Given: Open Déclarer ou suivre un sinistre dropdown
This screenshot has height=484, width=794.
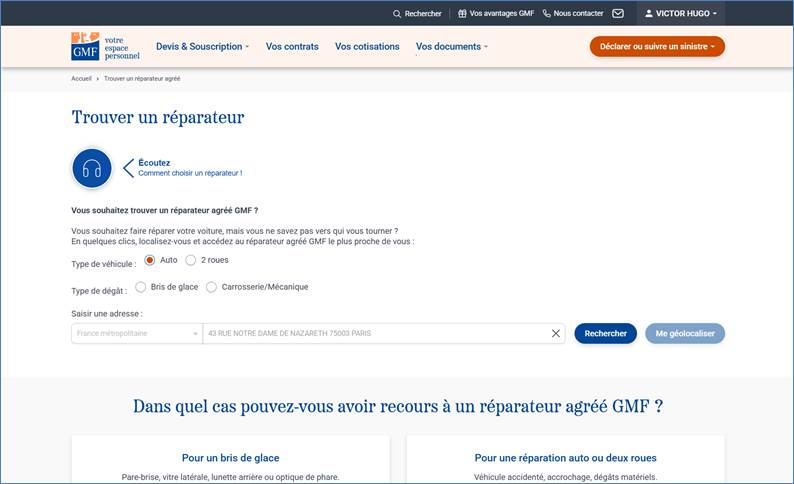Looking at the screenshot, I should pyautogui.click(x=656, y=46).
